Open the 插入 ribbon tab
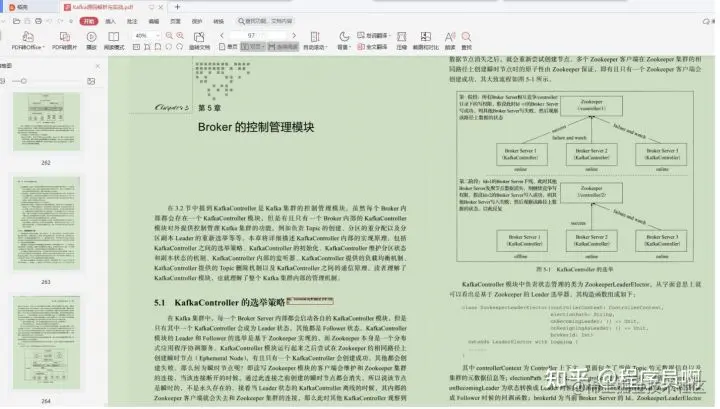The image size is (720, 409). pos(110,21)
